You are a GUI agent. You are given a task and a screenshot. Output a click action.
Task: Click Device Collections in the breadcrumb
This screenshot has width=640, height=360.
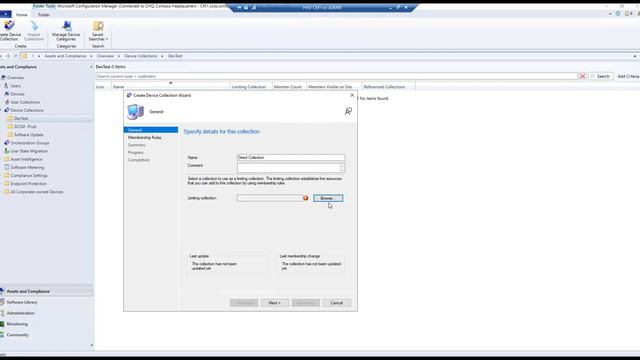click(x=141, y=56)
